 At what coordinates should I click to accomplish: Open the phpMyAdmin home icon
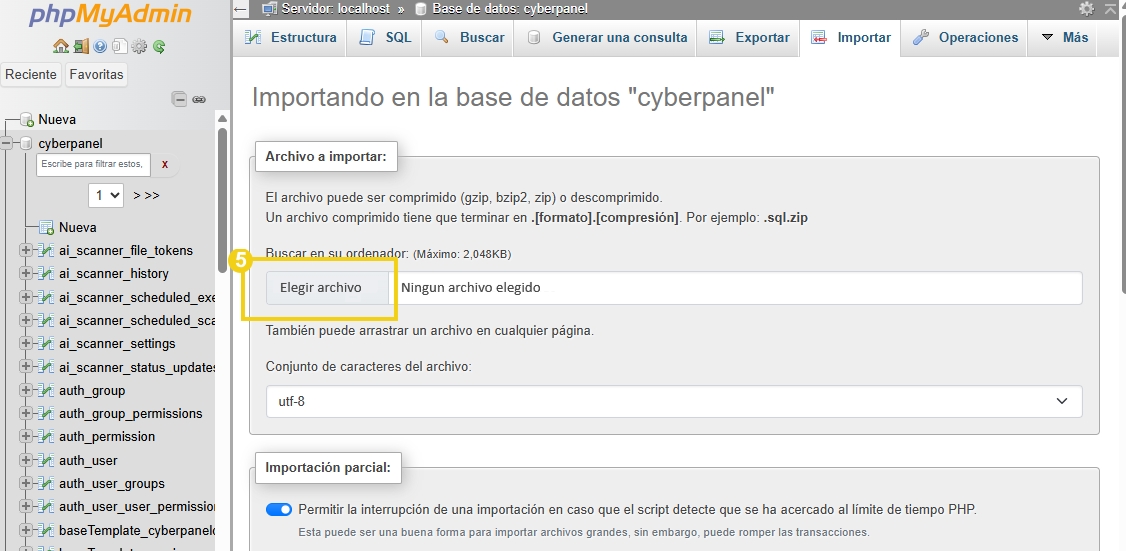(x=61, y=47)
